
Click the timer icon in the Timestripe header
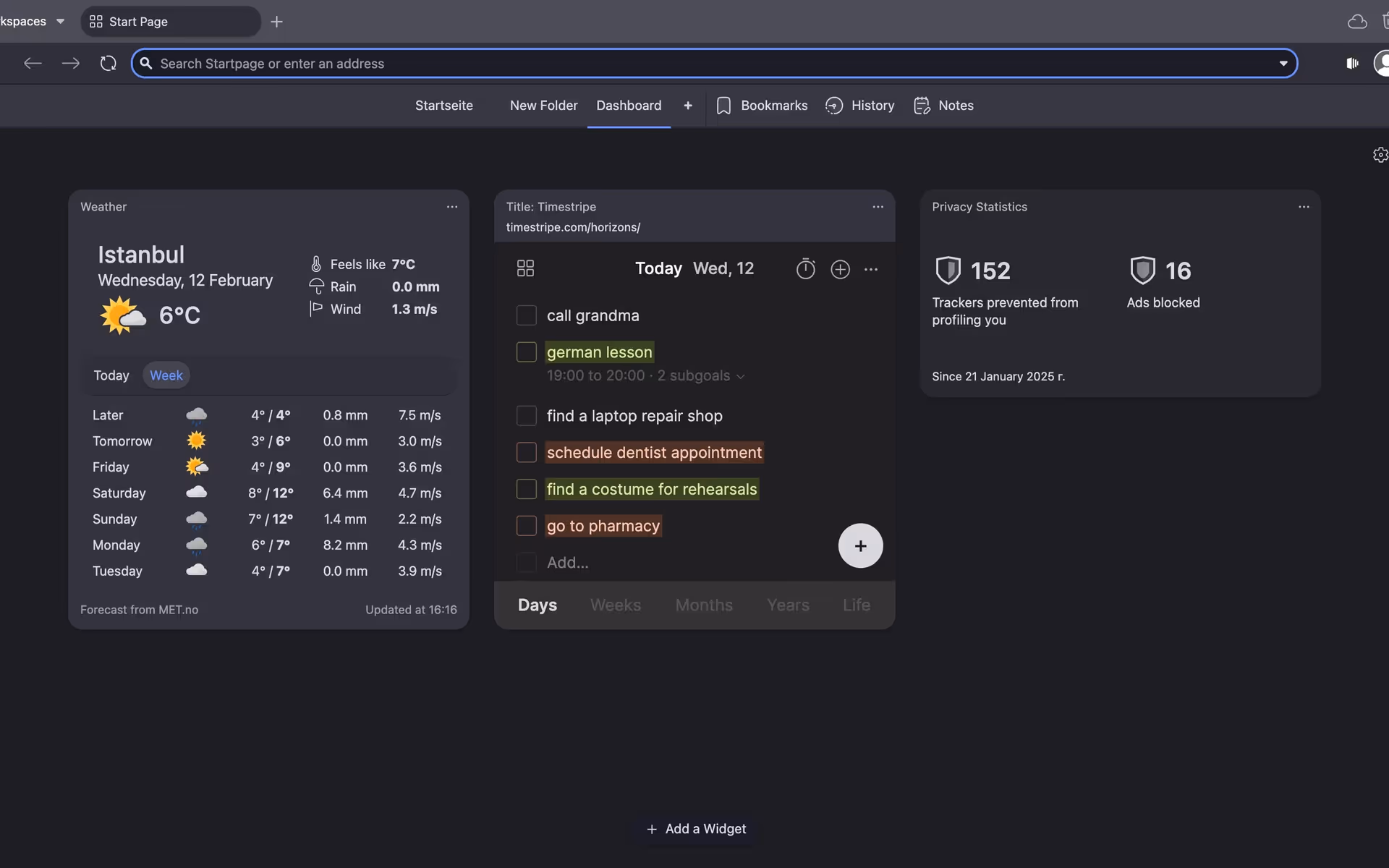click(805, 268)
